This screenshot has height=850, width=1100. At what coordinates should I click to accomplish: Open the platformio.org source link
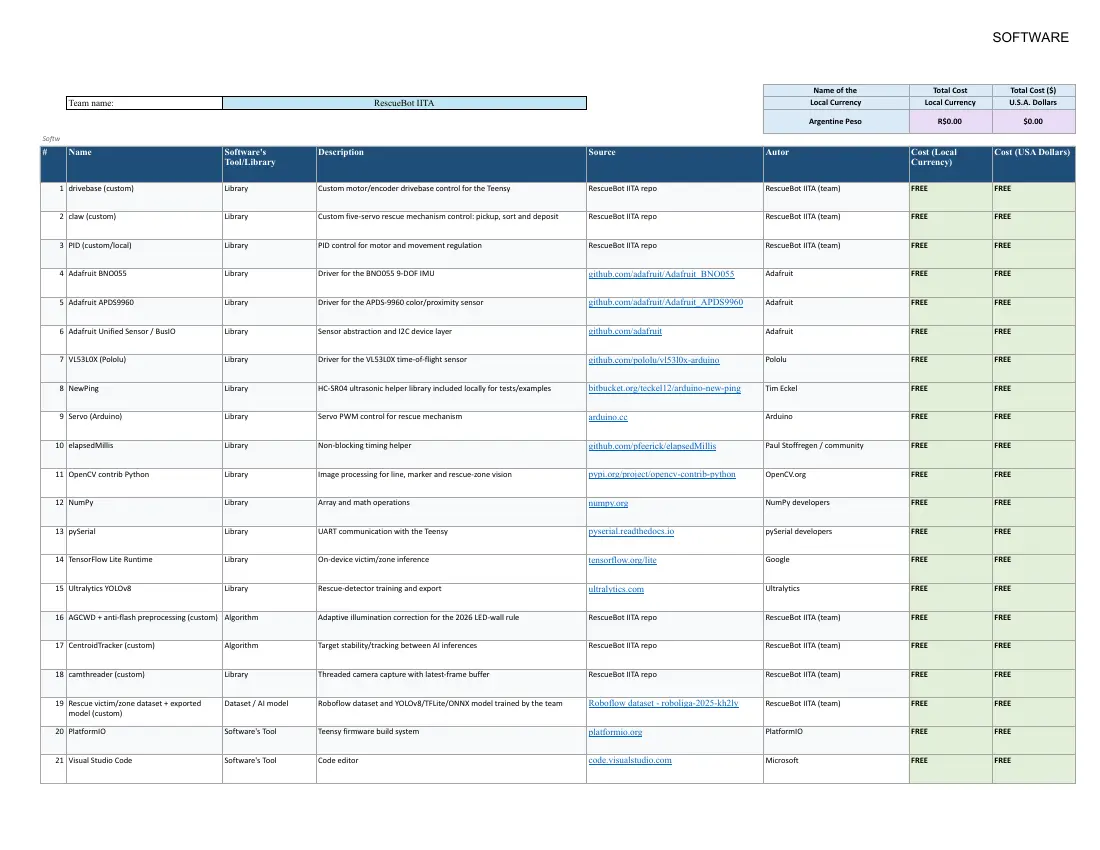pos(615,731)
